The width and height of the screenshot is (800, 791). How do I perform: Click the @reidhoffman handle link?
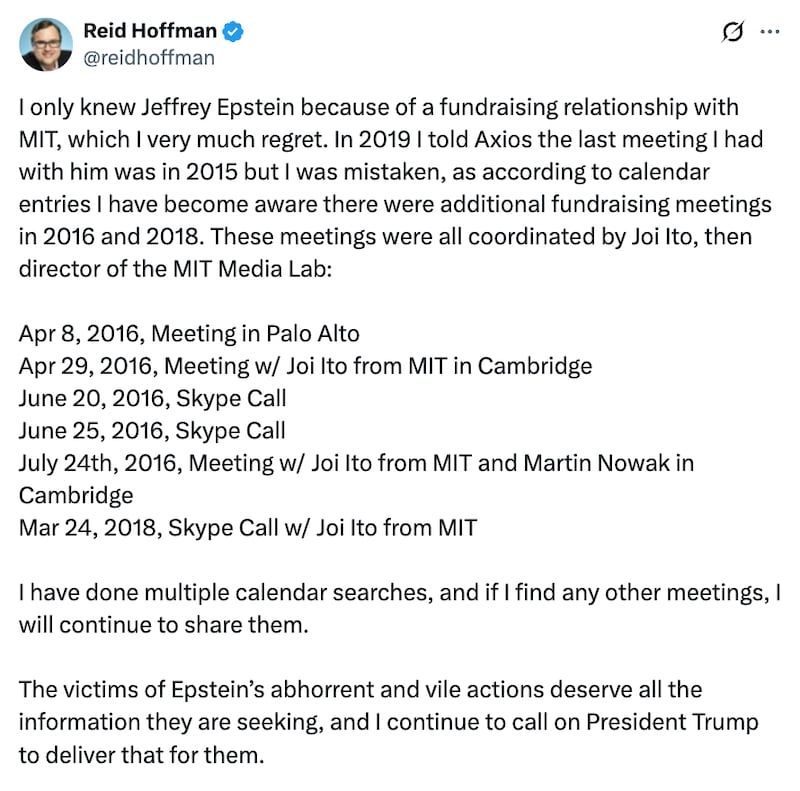150,58
